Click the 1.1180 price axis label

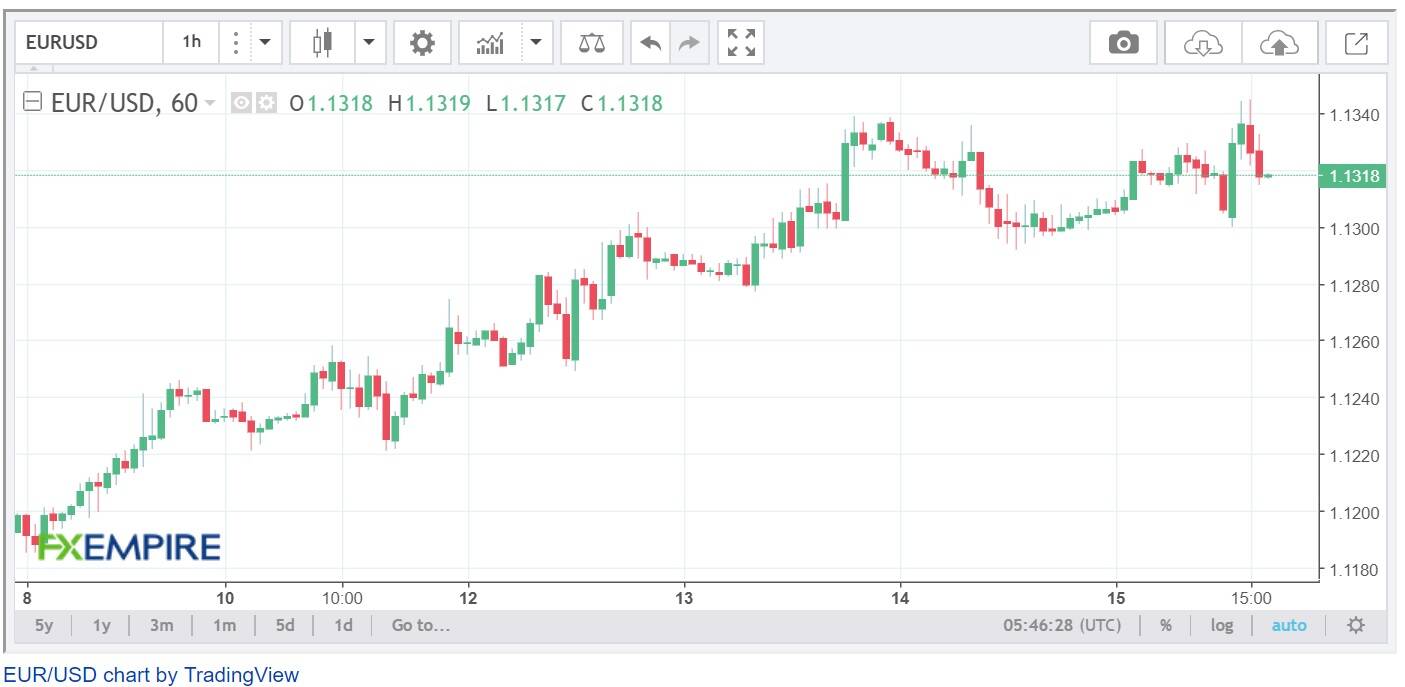(x=1354, y=570)
